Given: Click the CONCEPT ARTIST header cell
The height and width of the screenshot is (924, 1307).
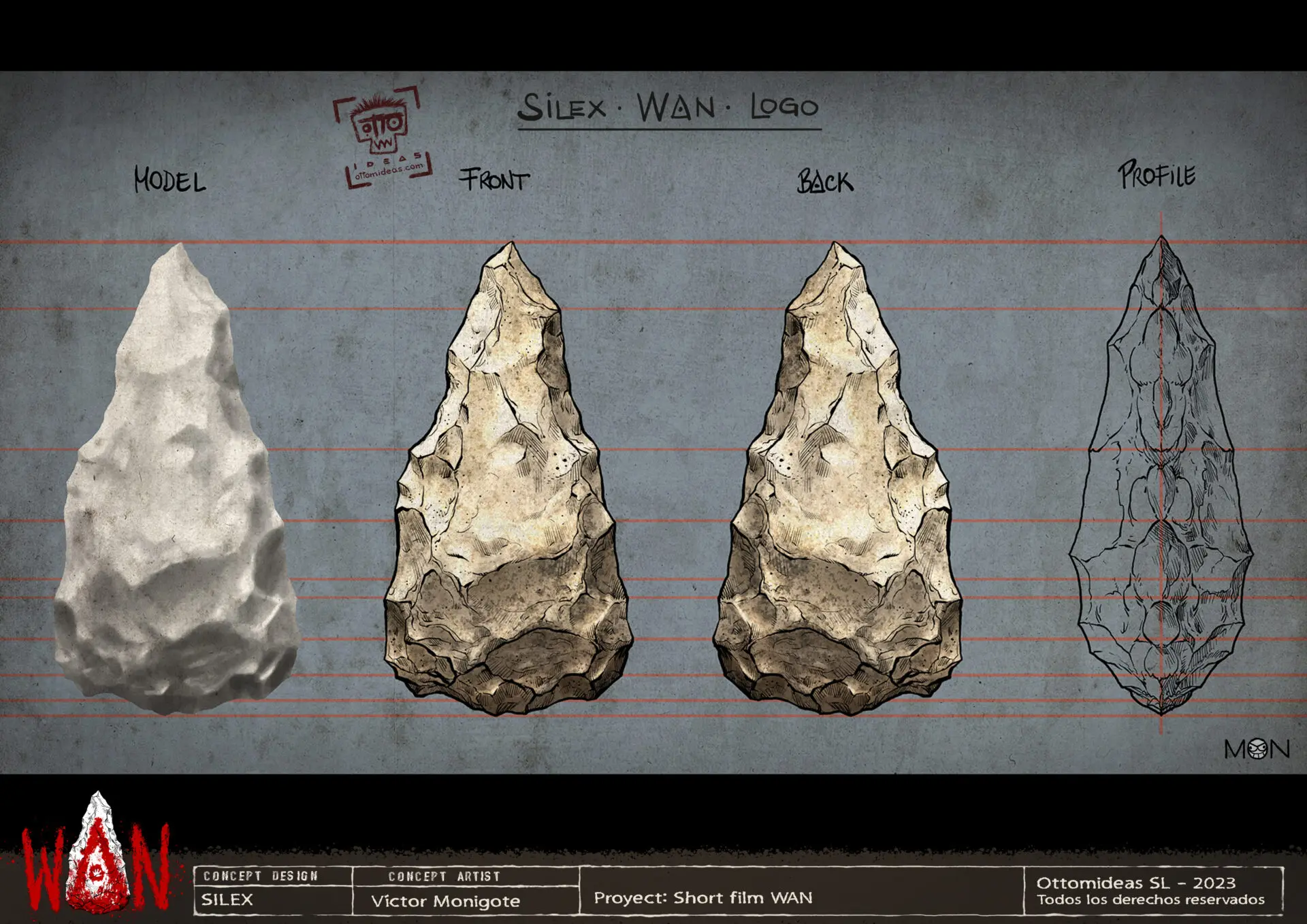Looking at the screenshot, I should pyautogui.click(x=445, y=876).
